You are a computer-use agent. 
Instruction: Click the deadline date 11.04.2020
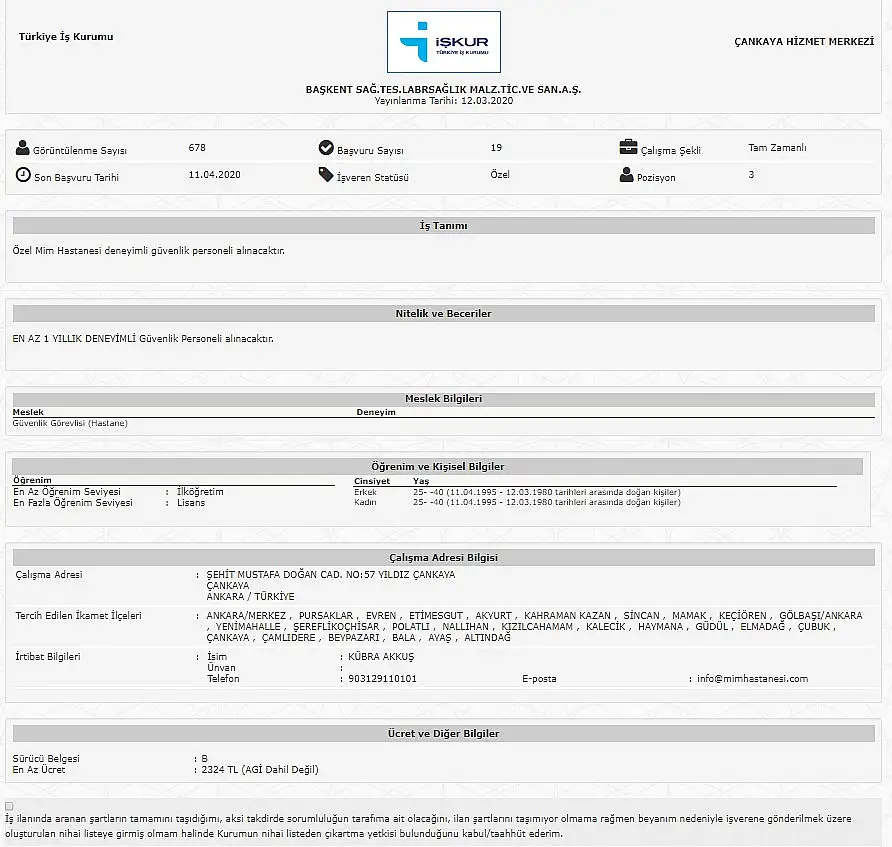click(x=214, y=175)
